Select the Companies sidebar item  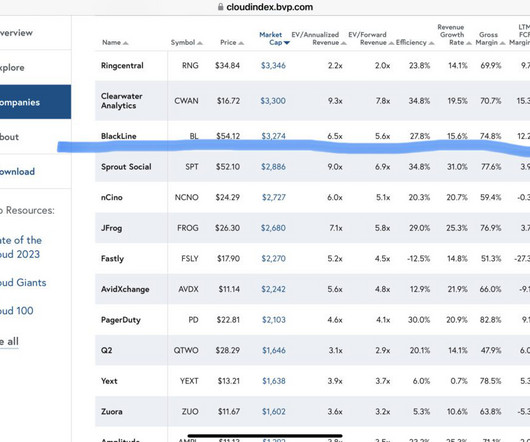(35, 102)
